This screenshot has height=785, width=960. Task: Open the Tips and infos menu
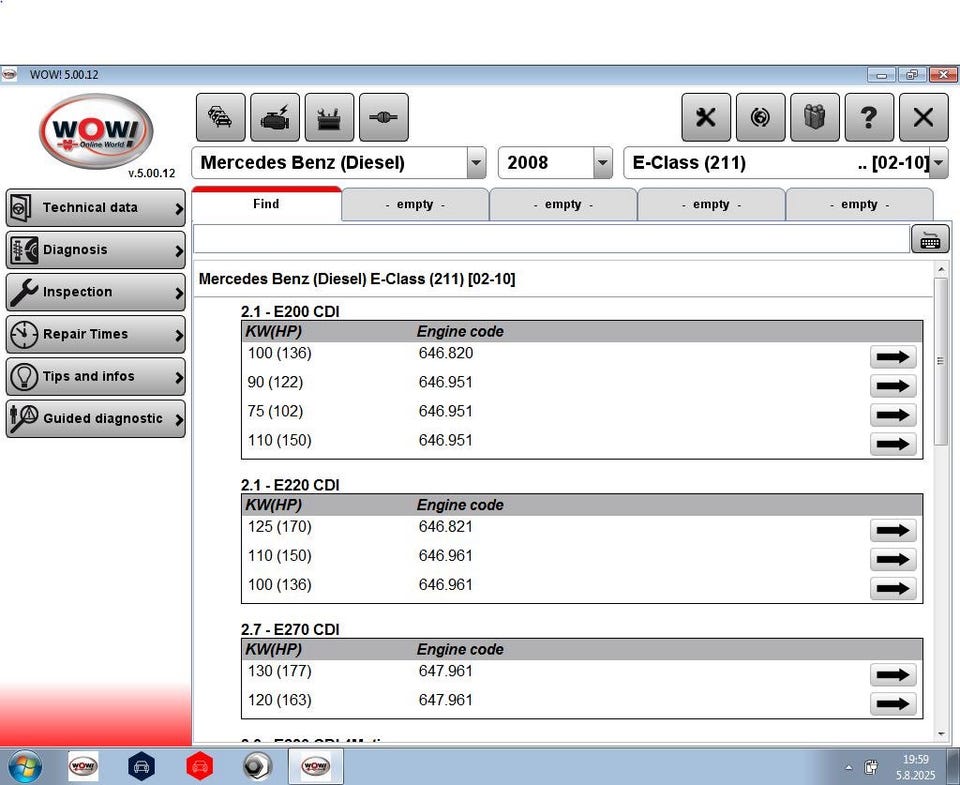(x=96, y=377)
